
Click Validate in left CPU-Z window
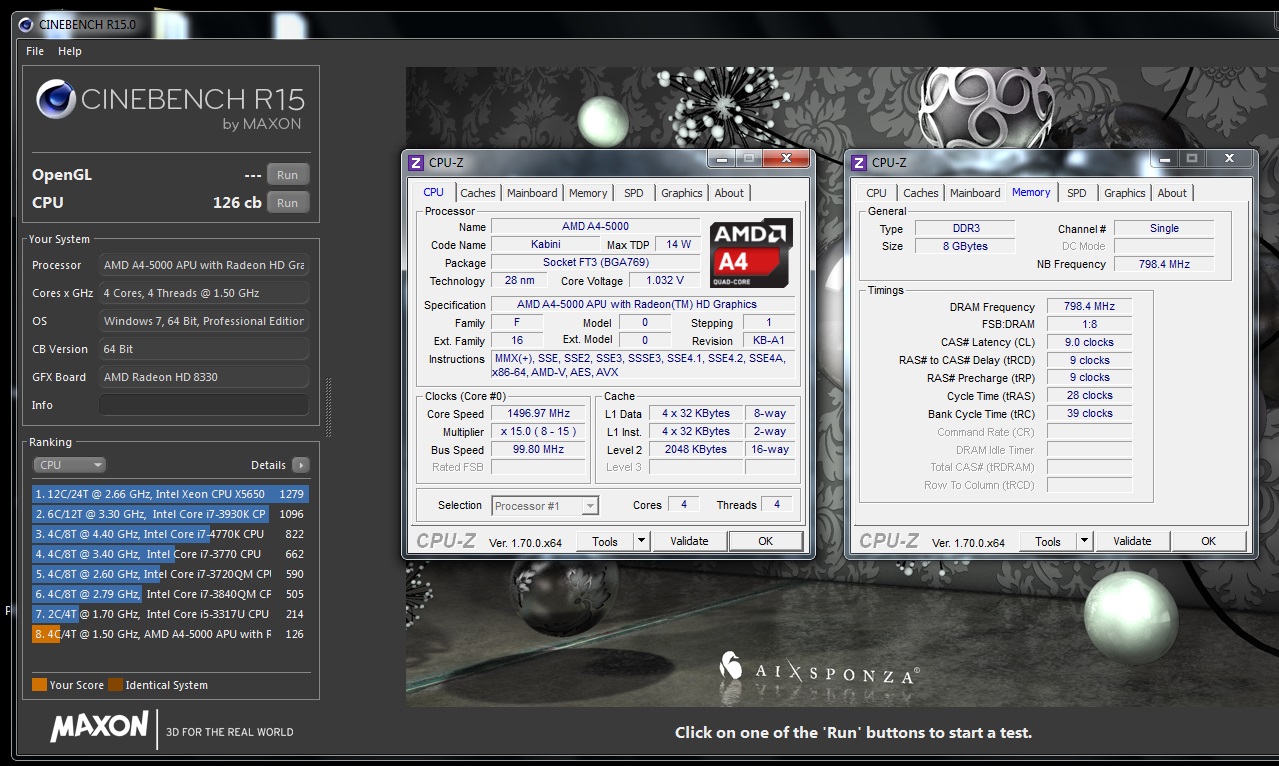689,541
